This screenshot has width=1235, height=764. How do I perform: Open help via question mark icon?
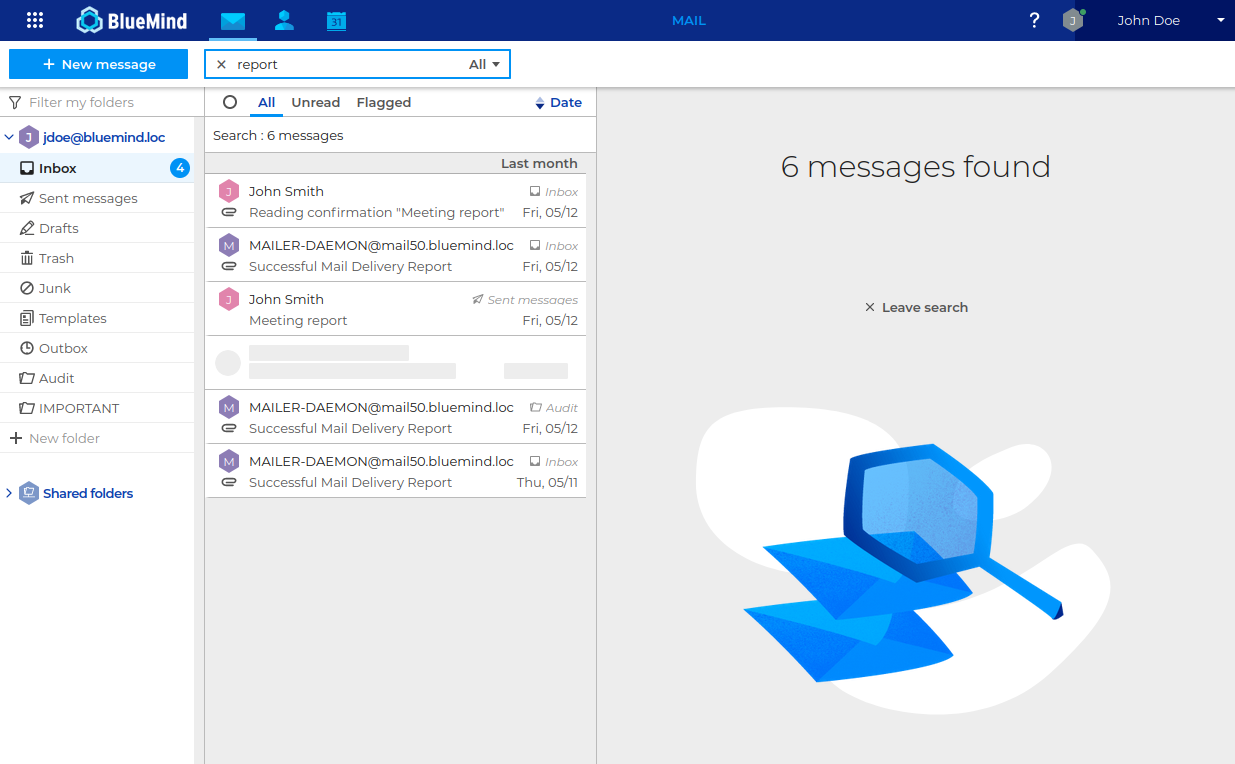[1034, 20]
